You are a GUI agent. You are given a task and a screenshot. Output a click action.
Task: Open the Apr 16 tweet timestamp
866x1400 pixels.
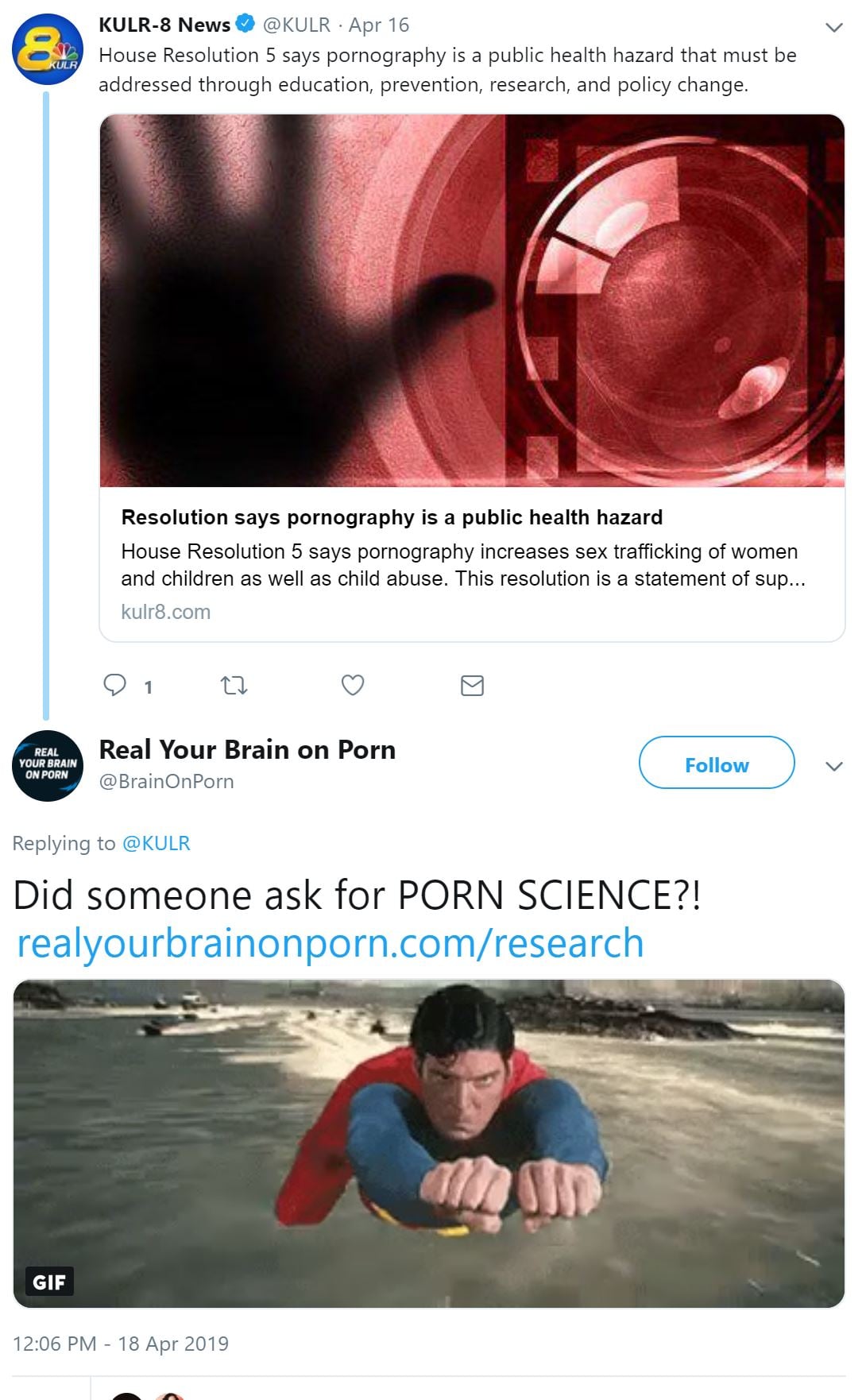coord(379,25)
